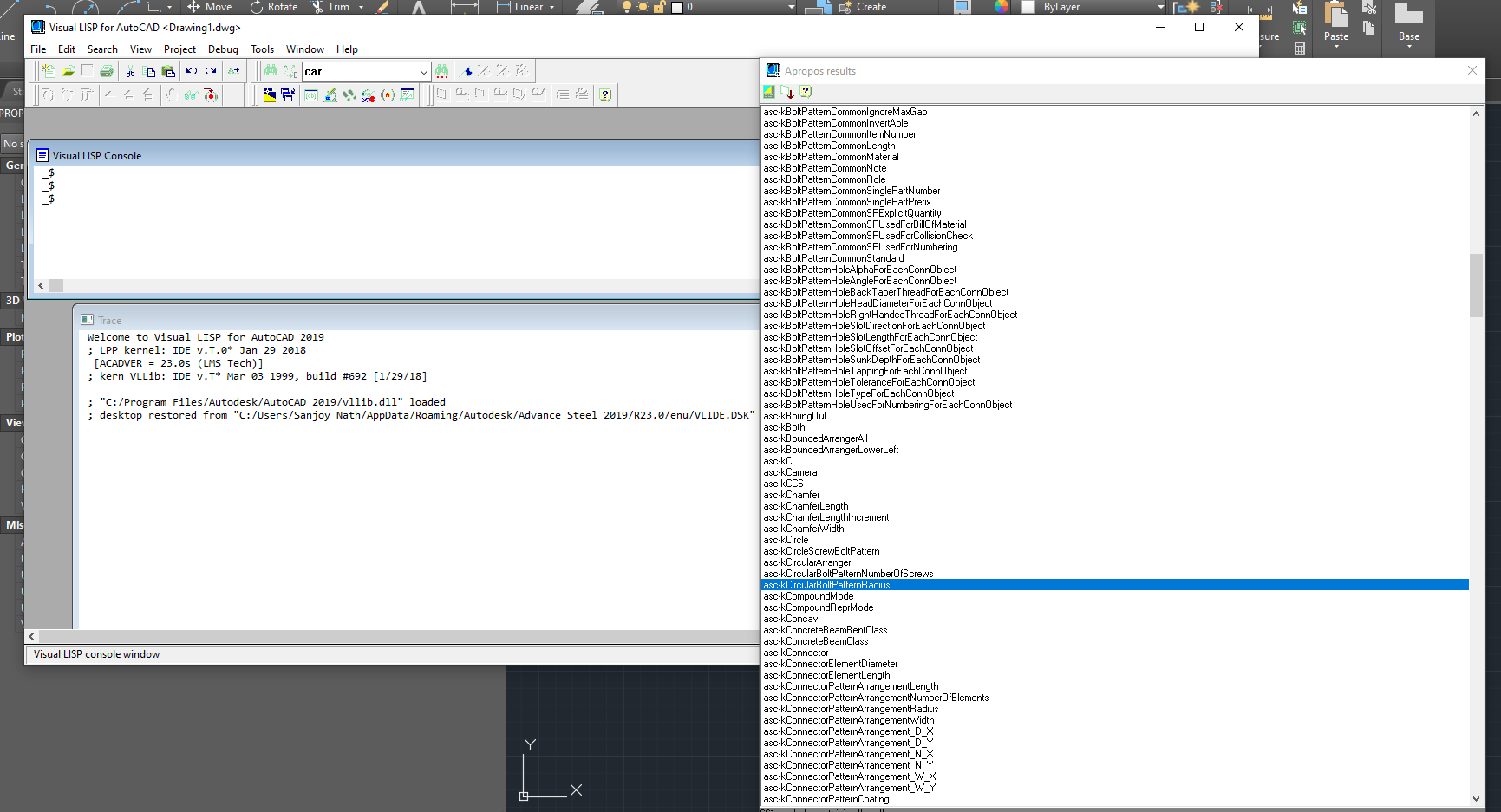Open the ByLayer dropdown in the ribbon
This screenshot has height=812, width=1501.
coord(1159,7)
